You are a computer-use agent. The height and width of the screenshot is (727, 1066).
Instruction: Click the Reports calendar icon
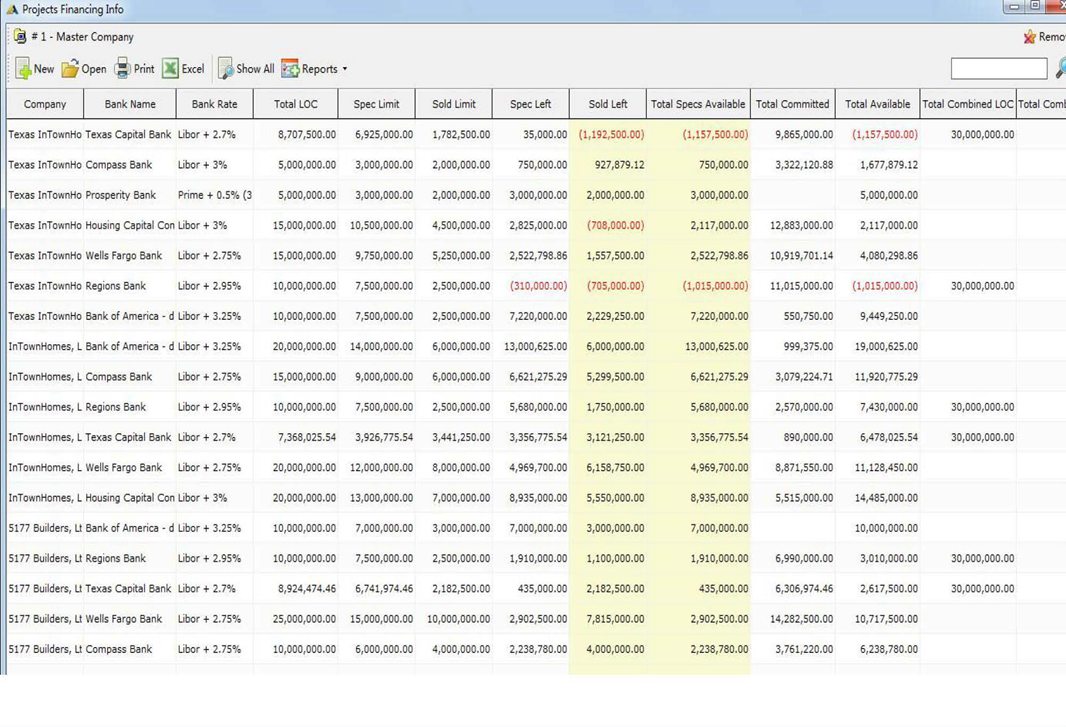pos(290,69)
